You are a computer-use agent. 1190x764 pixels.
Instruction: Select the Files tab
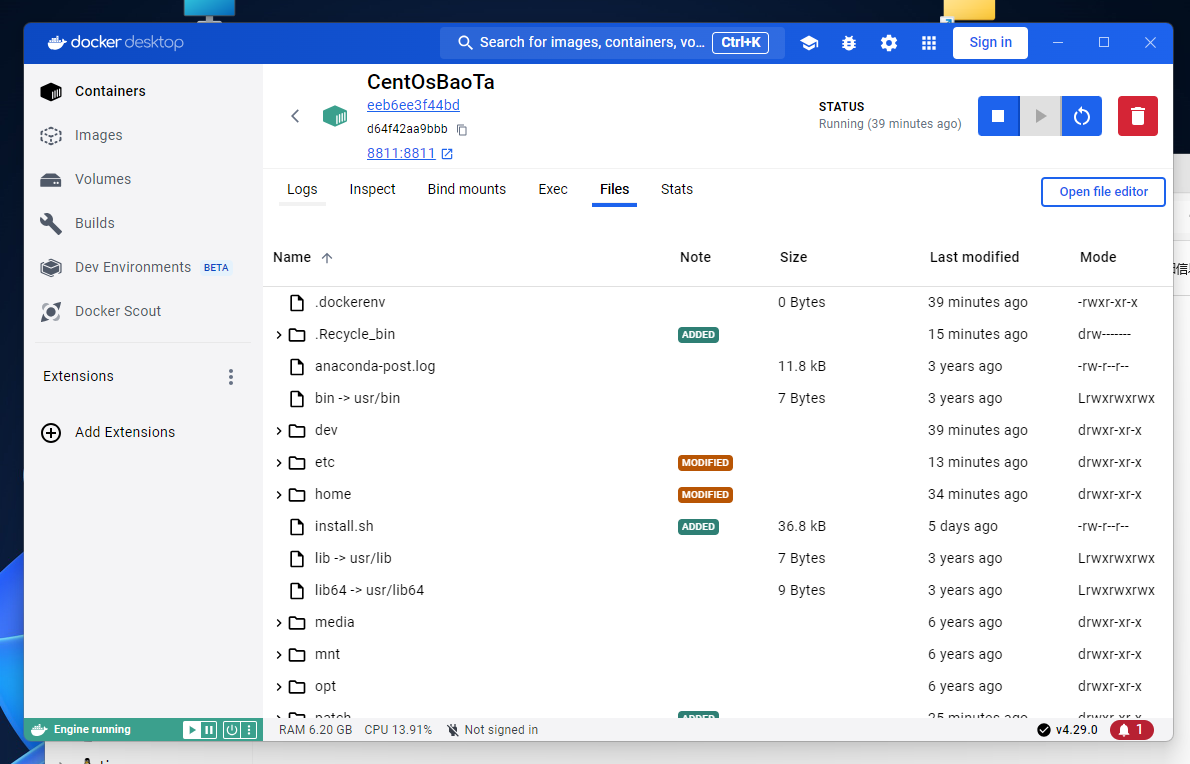(615, 190)
